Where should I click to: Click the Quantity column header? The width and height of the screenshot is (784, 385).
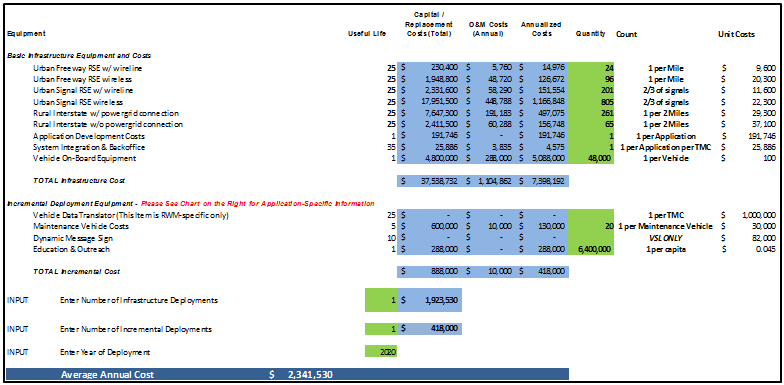click(x=591, y=34)
